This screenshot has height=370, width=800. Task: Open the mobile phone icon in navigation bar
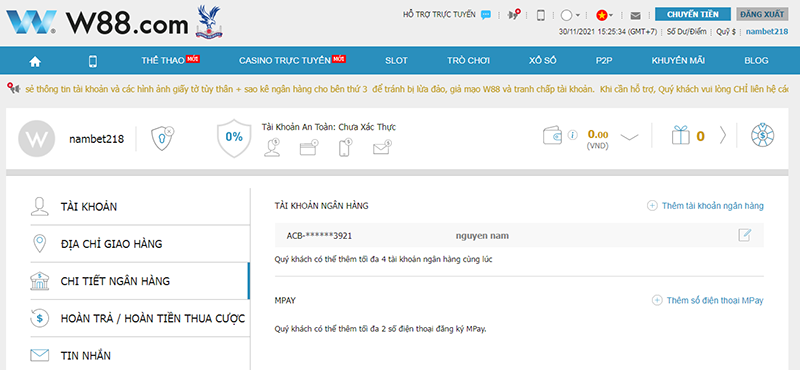[x=92, y=61]
